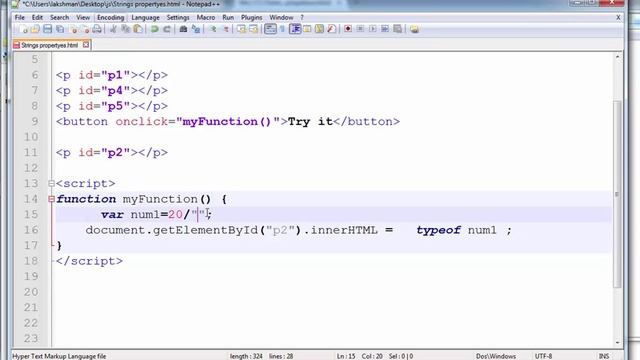Click 'Ln : 15' status bar entry
Screen dimensions: 640x360
pyautogui.click(x=346, y=356)
